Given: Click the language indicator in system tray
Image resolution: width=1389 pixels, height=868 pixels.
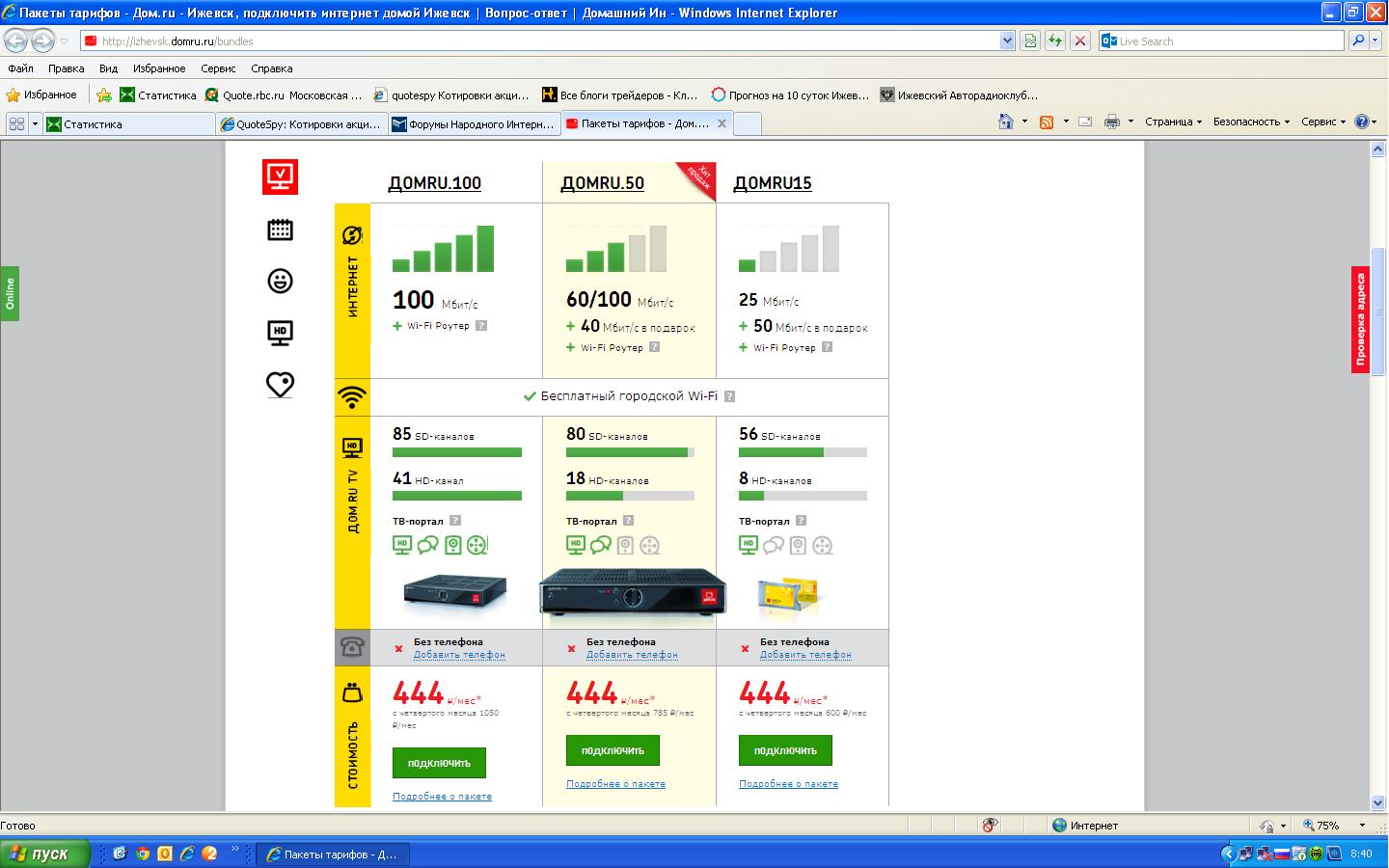Looking at the screenshot, I should pos(1282,854).
